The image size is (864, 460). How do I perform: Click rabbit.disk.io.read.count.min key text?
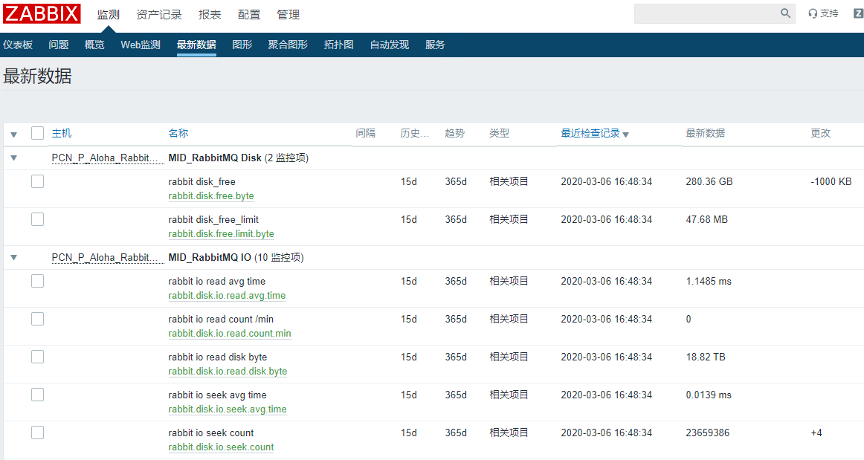tap(230, 334)
